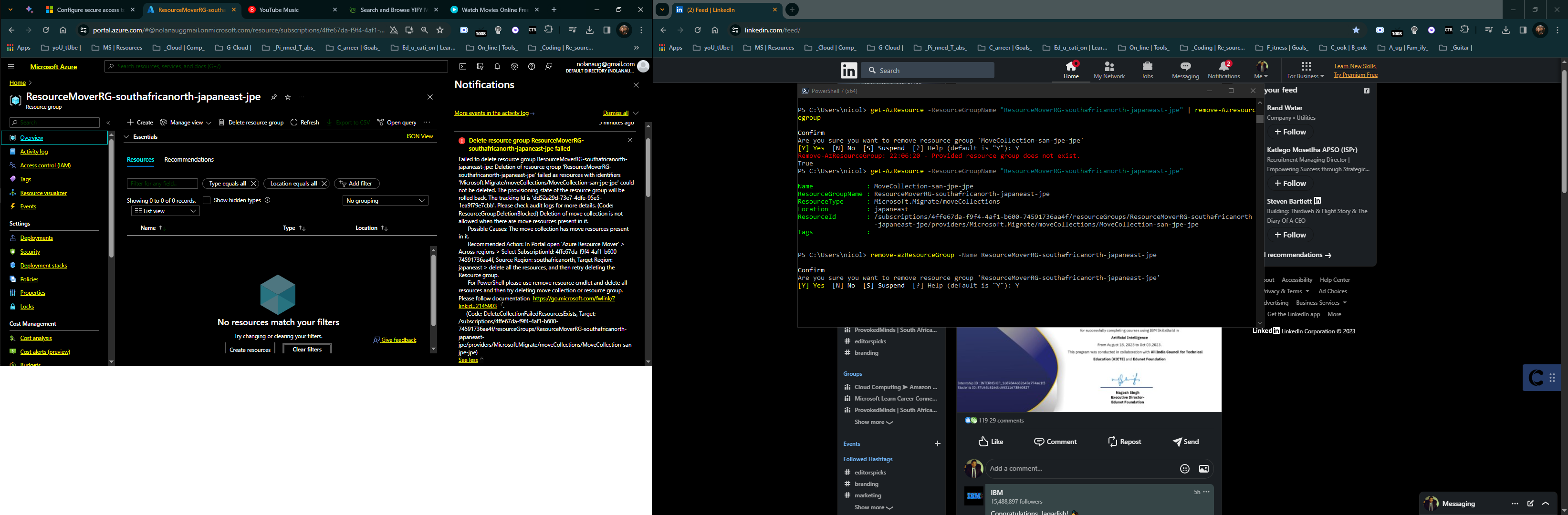Open JSON View link
This screenshot has height=515, width=1568.
(419, 137)
